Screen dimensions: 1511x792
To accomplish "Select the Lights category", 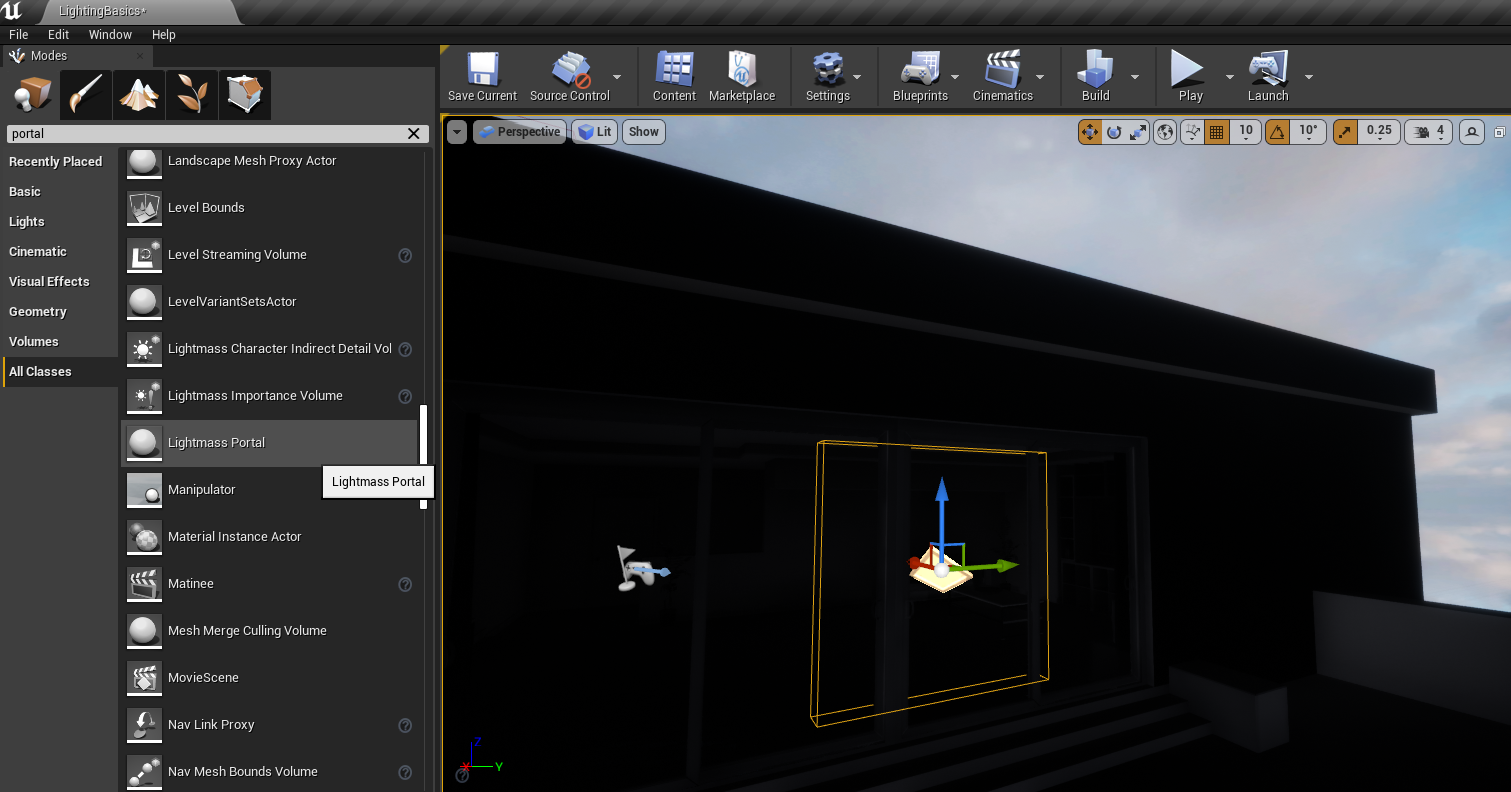I will (x=59, y=221).
